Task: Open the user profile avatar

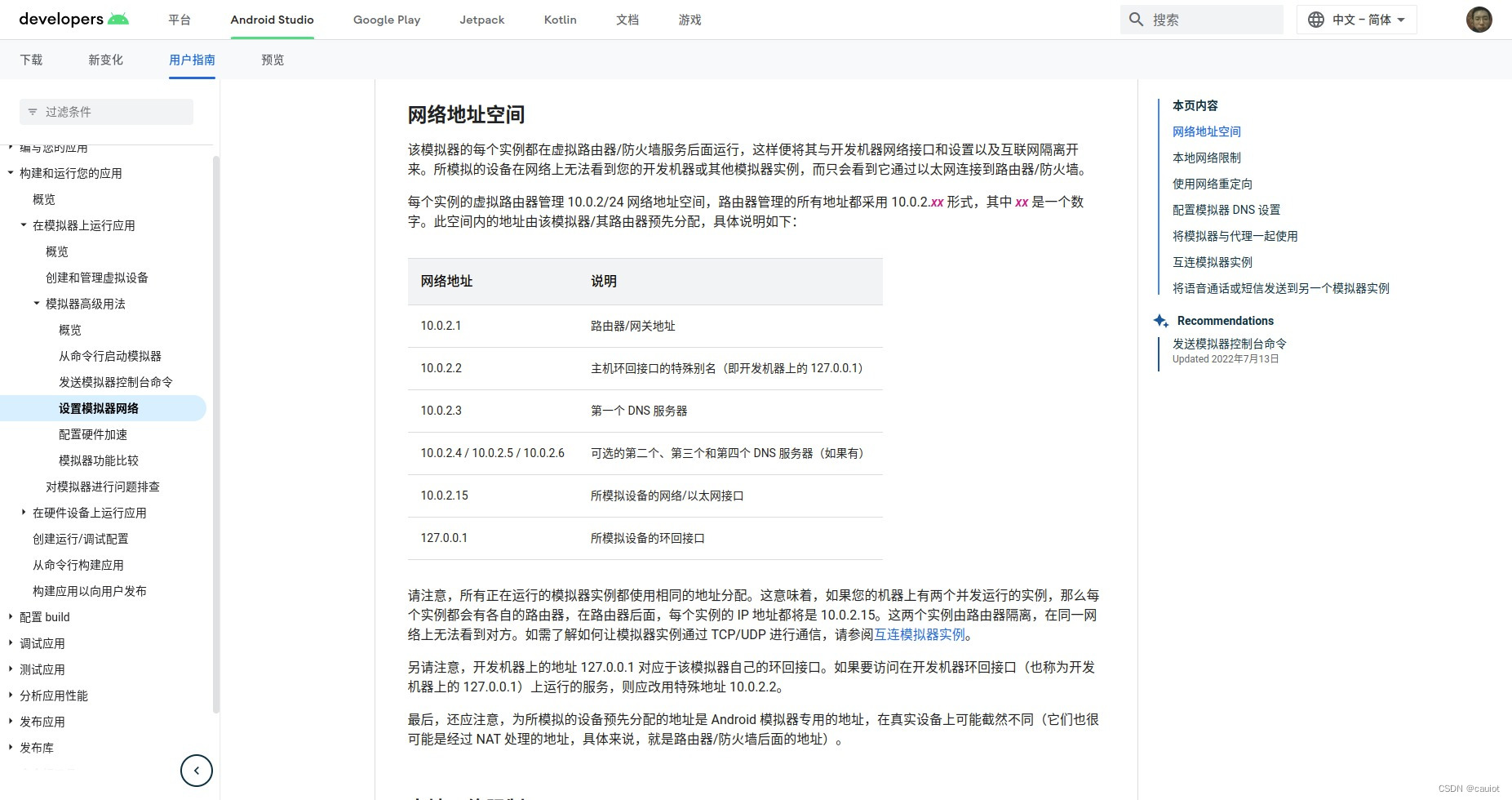Action: click(1479, 20)
